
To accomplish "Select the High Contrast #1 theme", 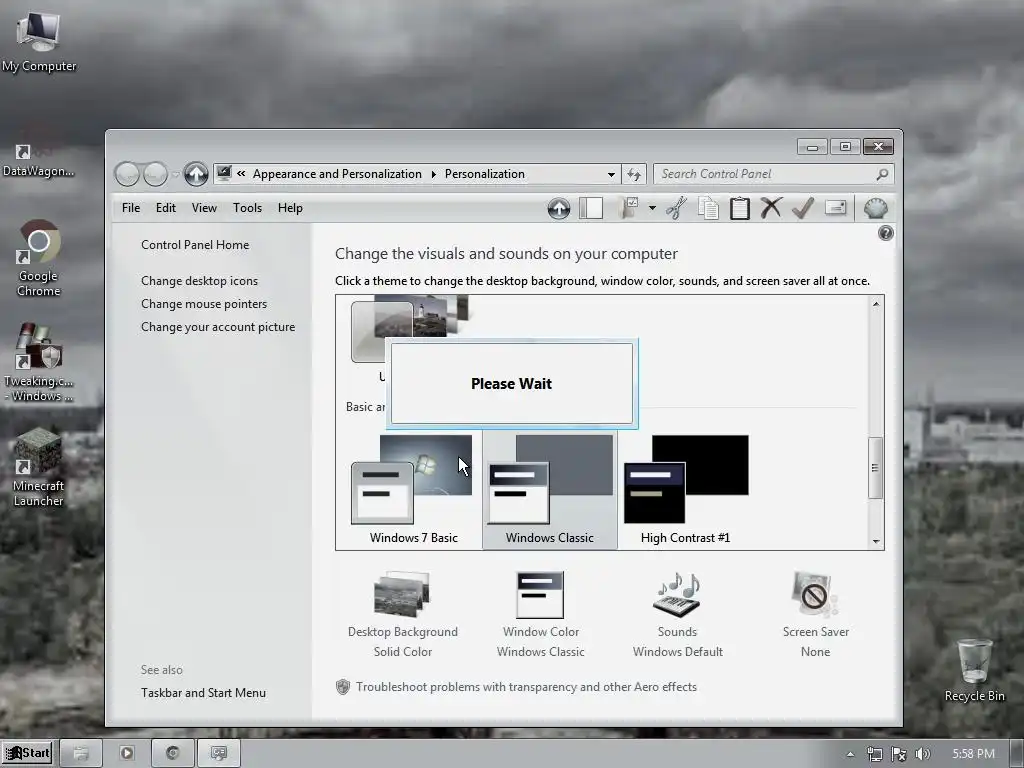I will (x=685, y=490).
